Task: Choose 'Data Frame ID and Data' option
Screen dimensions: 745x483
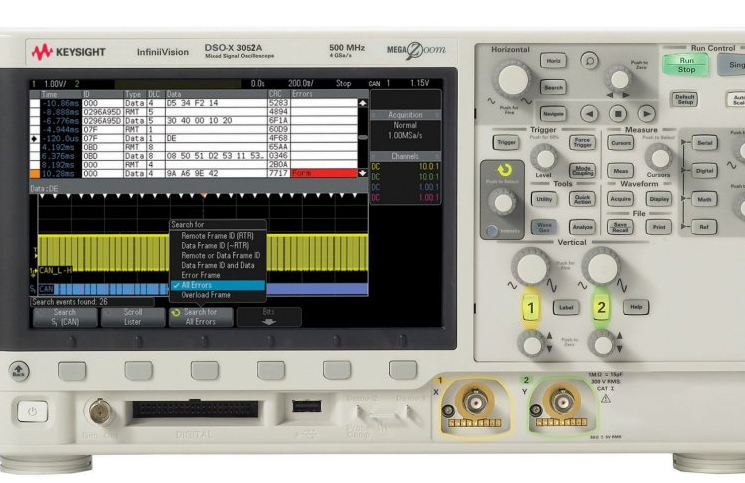Action: click(218, 265)
